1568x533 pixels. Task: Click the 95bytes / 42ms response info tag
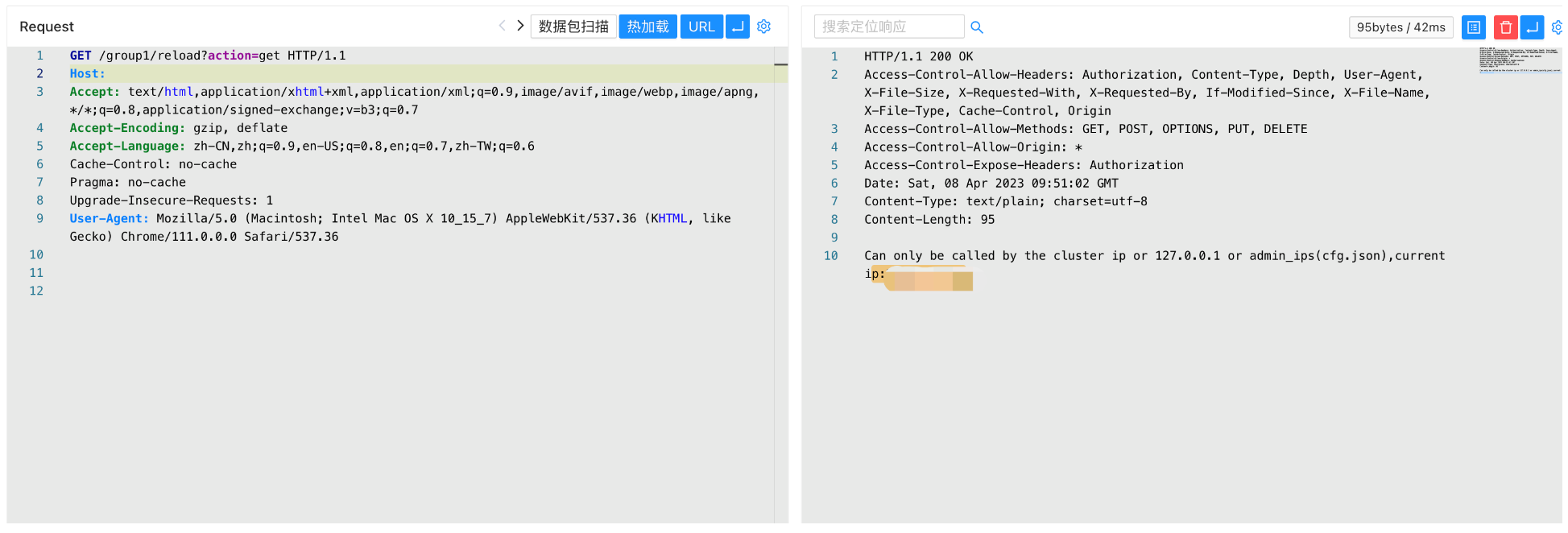(x=1400, y=27)
